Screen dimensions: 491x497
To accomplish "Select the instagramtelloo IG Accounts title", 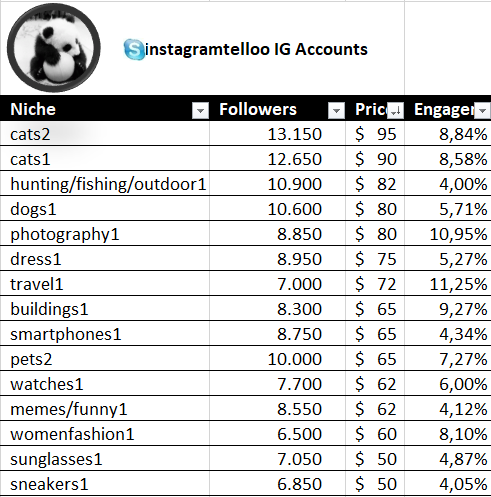I will [x=256, y=49].
